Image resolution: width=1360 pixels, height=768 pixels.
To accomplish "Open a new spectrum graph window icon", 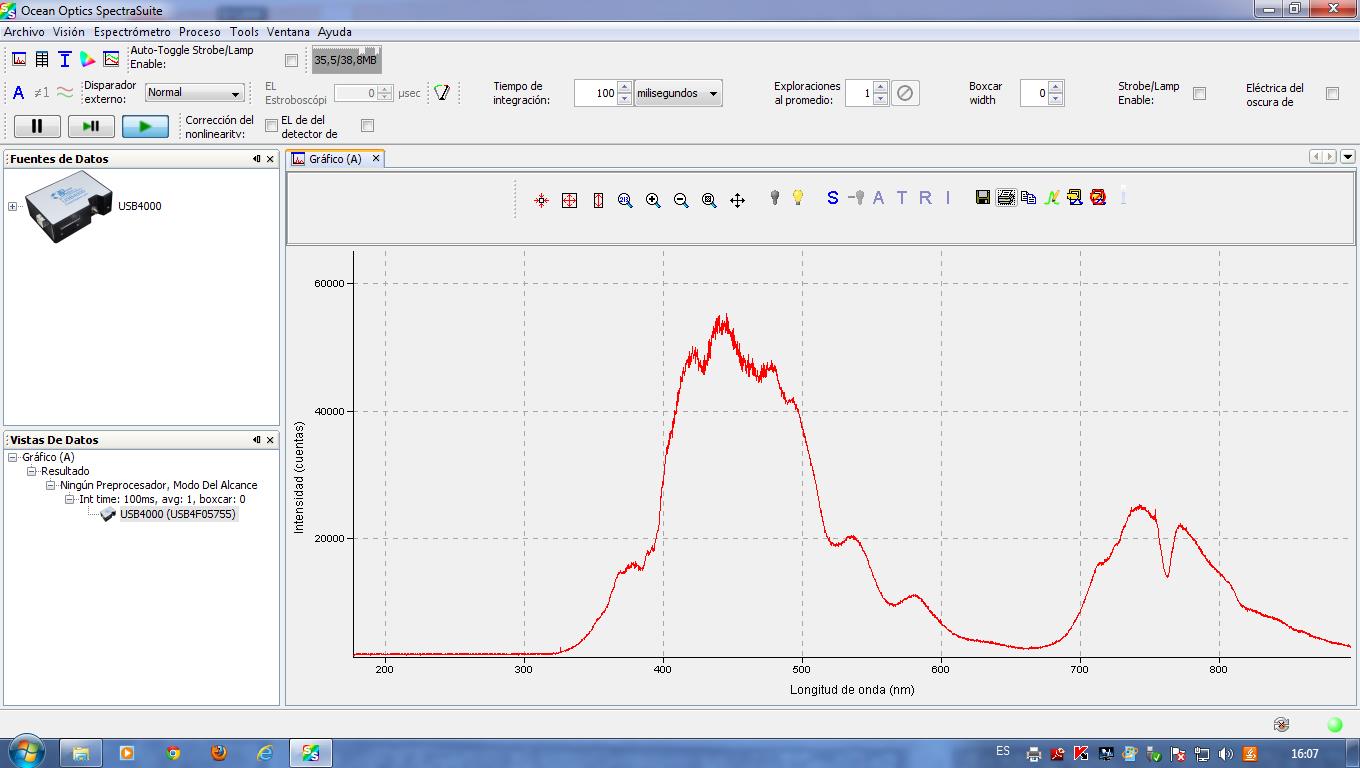I will [x=19, y=59].
